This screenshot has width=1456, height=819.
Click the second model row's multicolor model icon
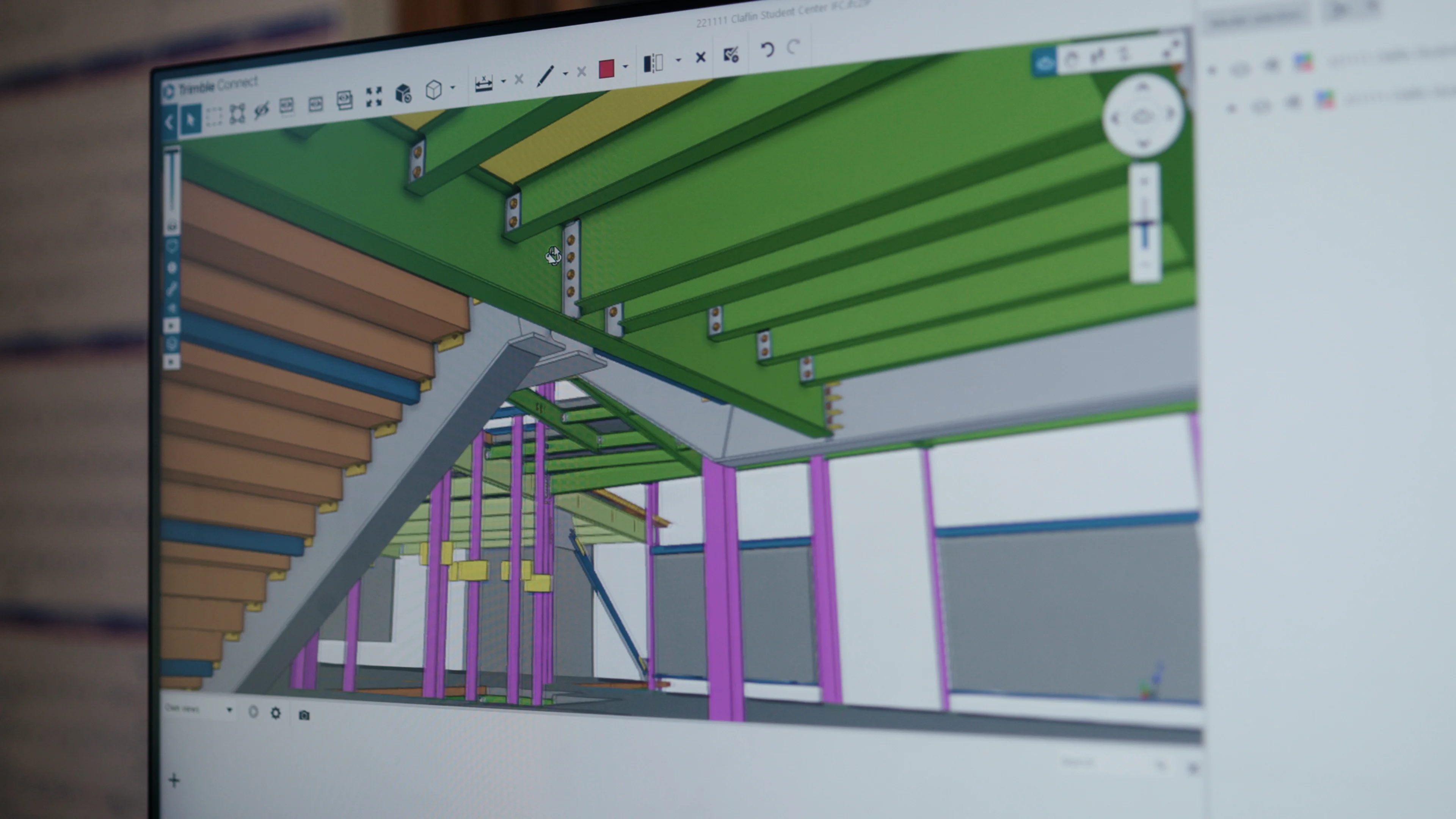[x=1326, y=99]
